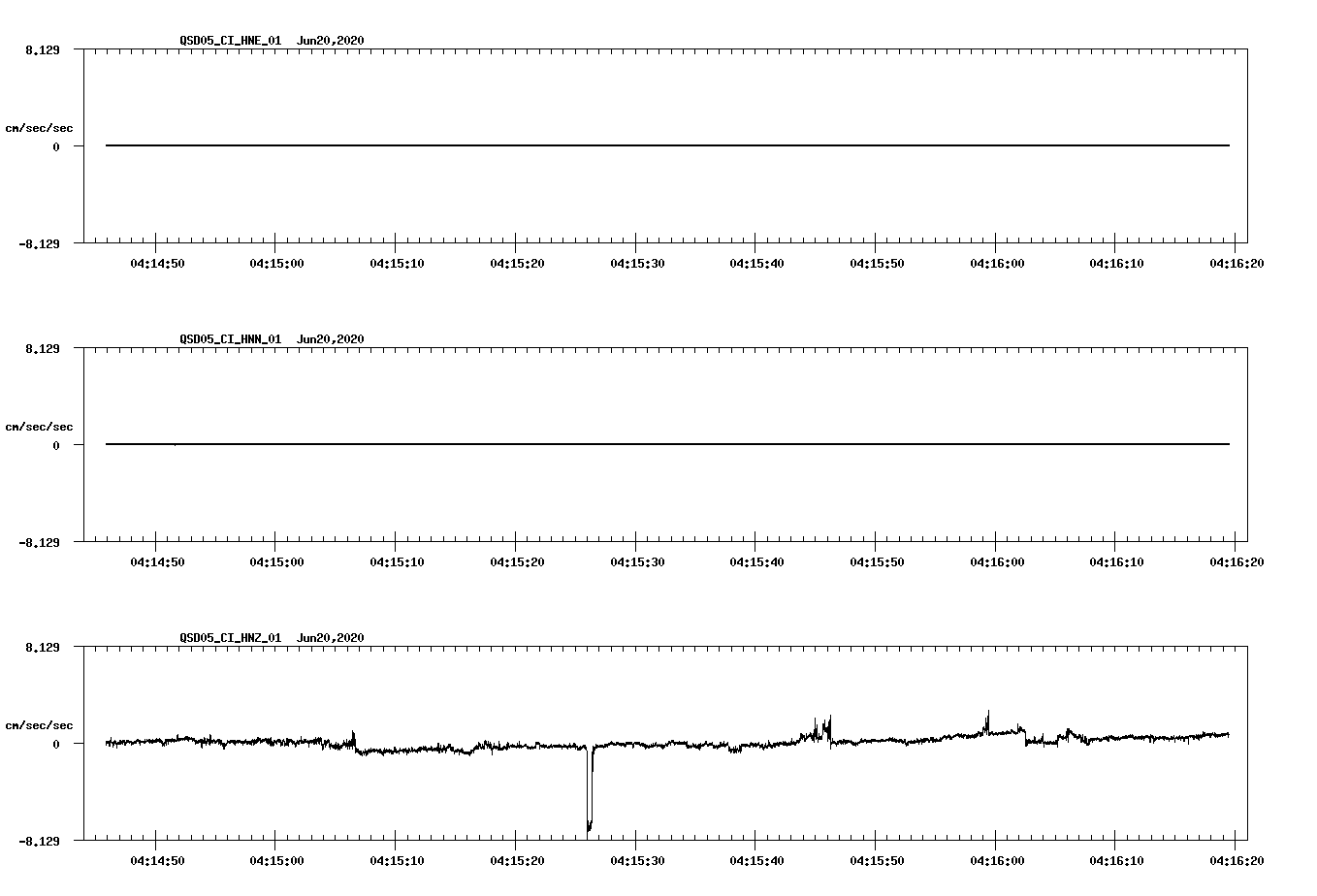The image size is (1317, 896).
Task: Pick the 04:15:10 time label under HNZ plot
Action: 397,860
